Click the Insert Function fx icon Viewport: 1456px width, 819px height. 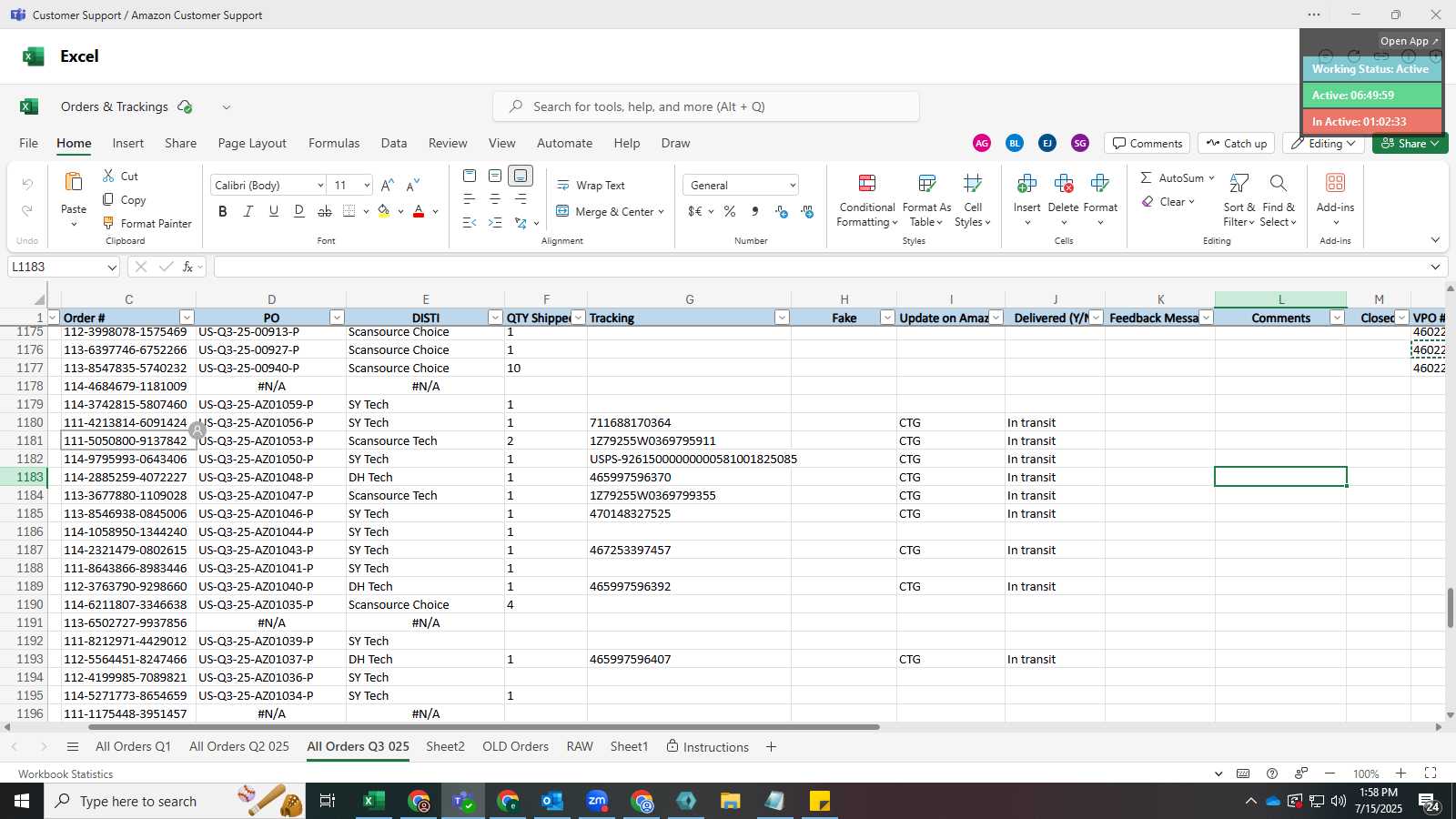click(188, 267)
